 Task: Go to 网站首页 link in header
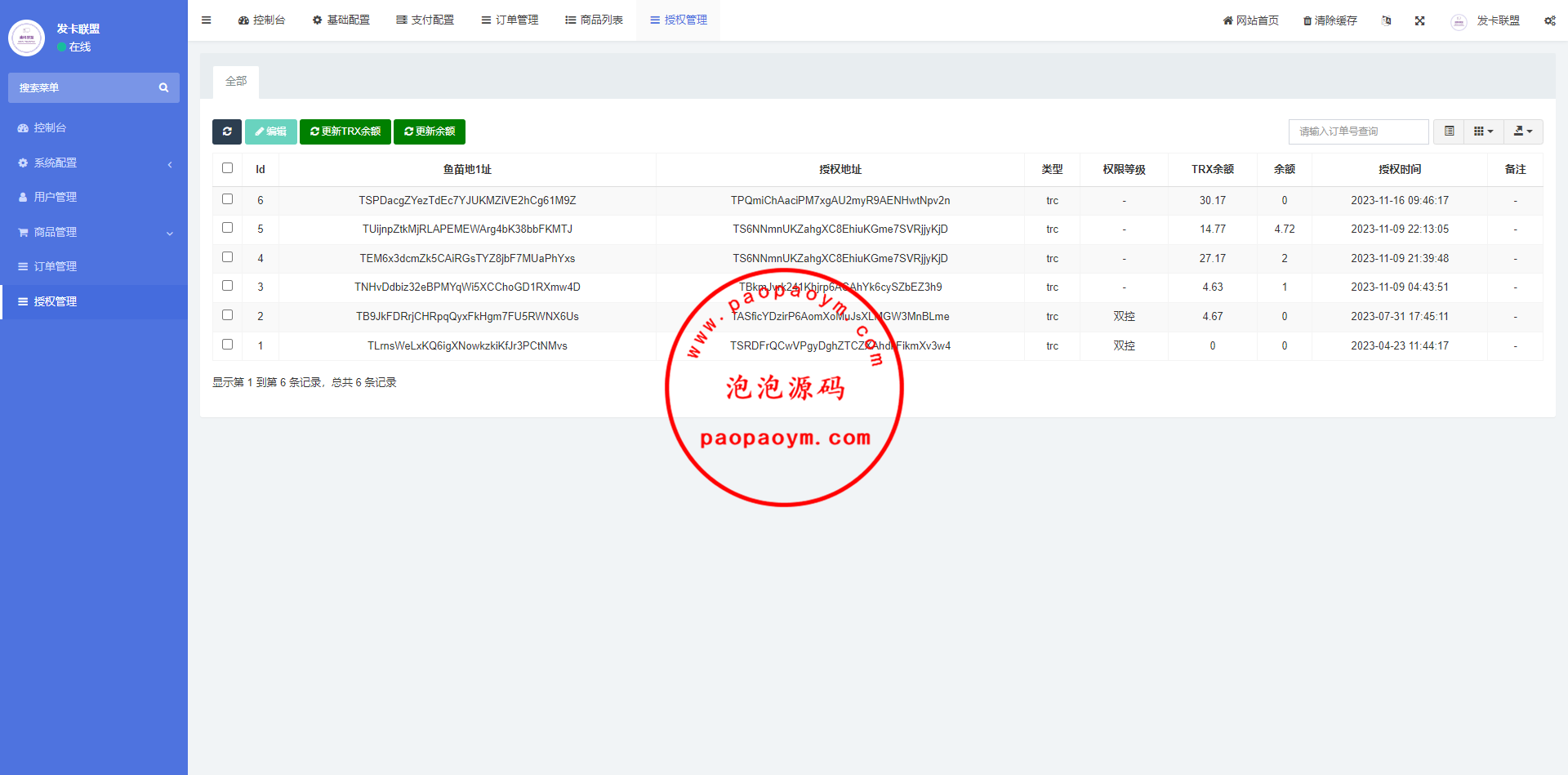pyautogui.click(x=1250, y=20)
